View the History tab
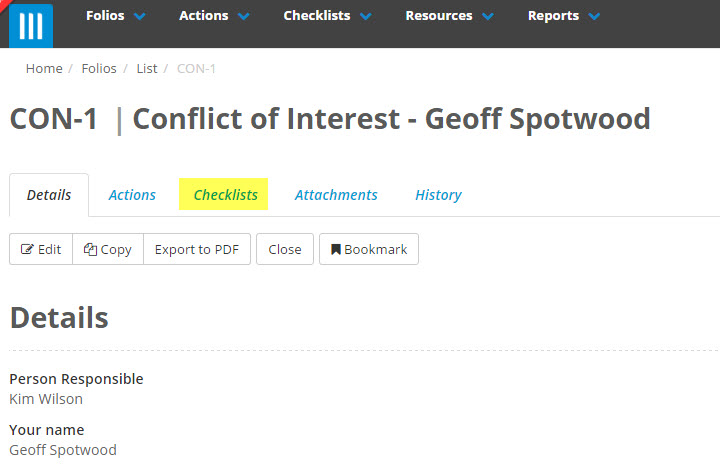 [438, 195]
